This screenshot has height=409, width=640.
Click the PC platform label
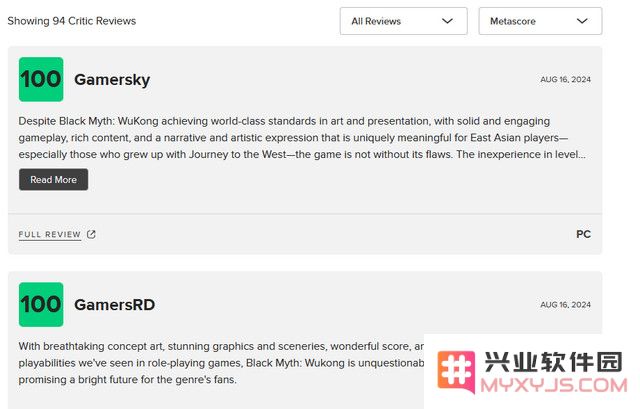(x=583, y=234)
